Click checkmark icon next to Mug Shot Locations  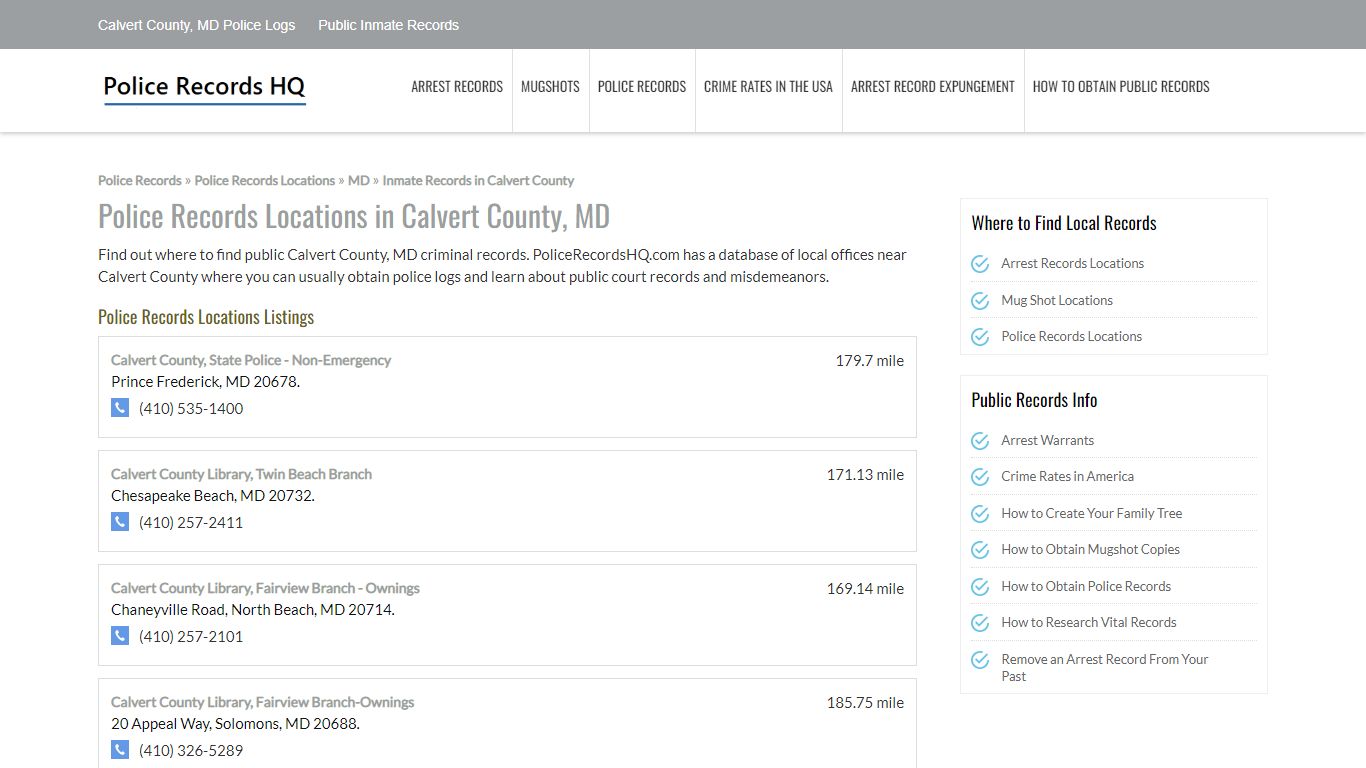[980, 300]
